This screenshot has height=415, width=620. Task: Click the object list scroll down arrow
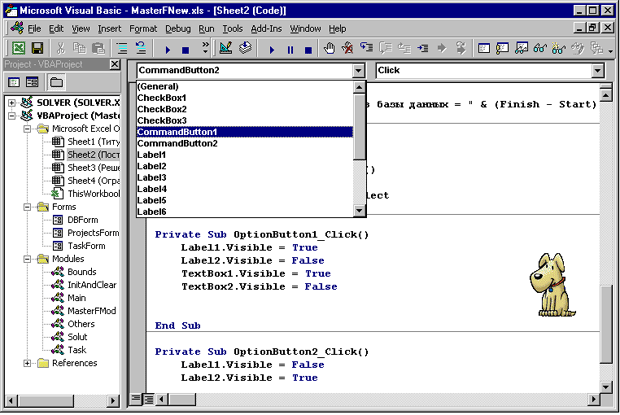tap(359, 210)
